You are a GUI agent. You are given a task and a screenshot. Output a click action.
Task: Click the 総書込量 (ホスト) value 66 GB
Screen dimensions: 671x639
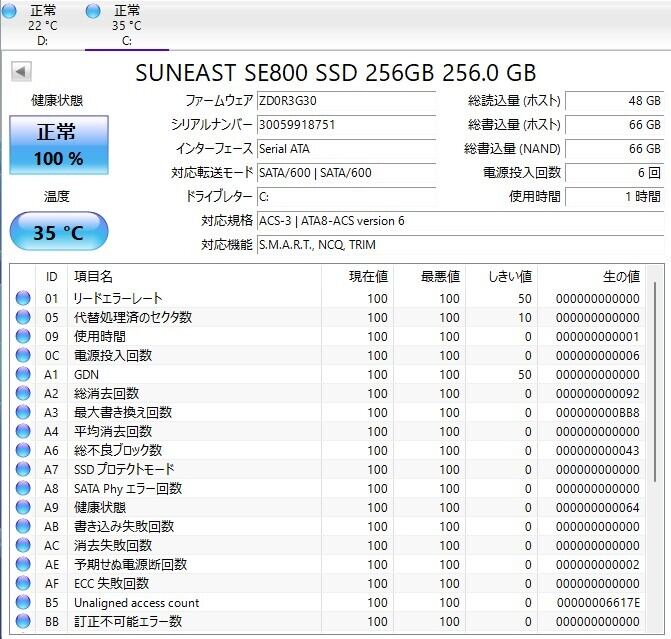615,125
